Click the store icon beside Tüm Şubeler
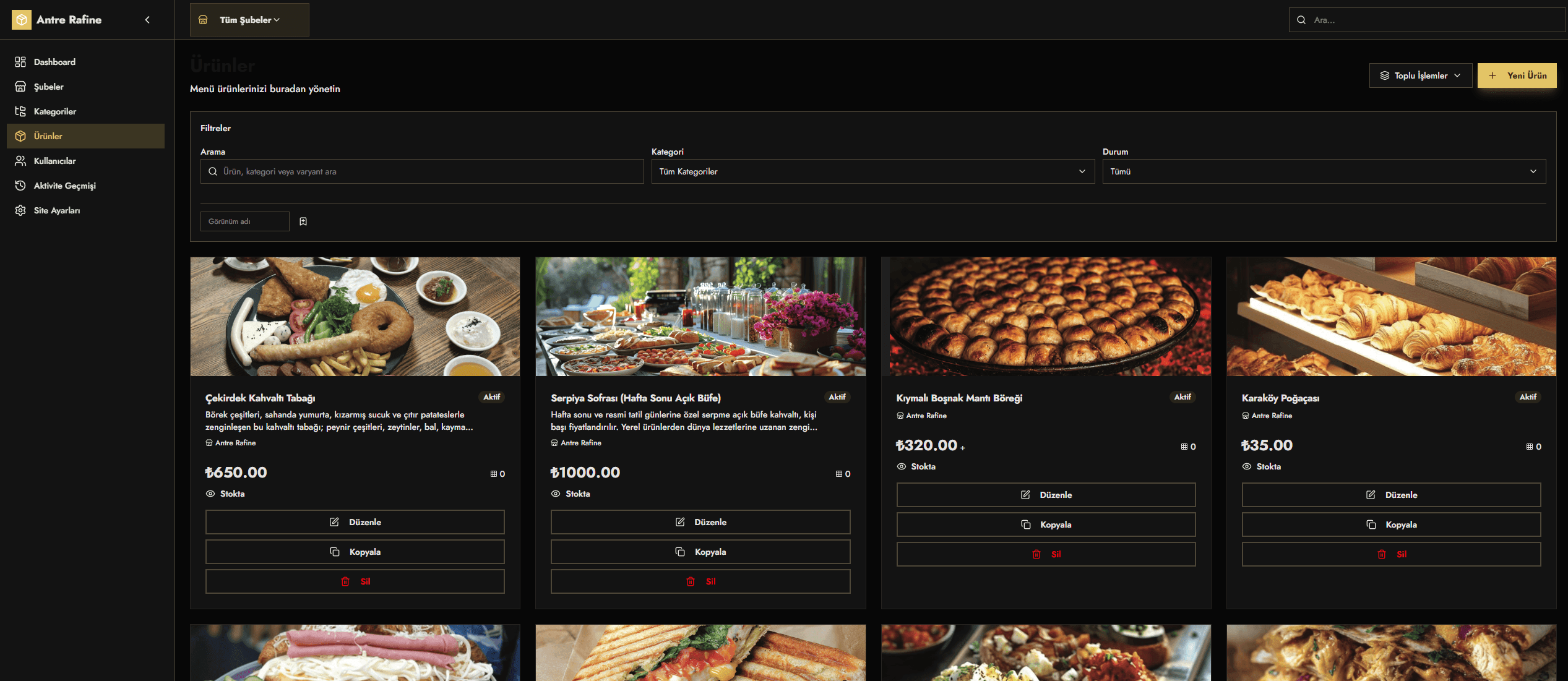The image size is (1568, 681). 203,20
